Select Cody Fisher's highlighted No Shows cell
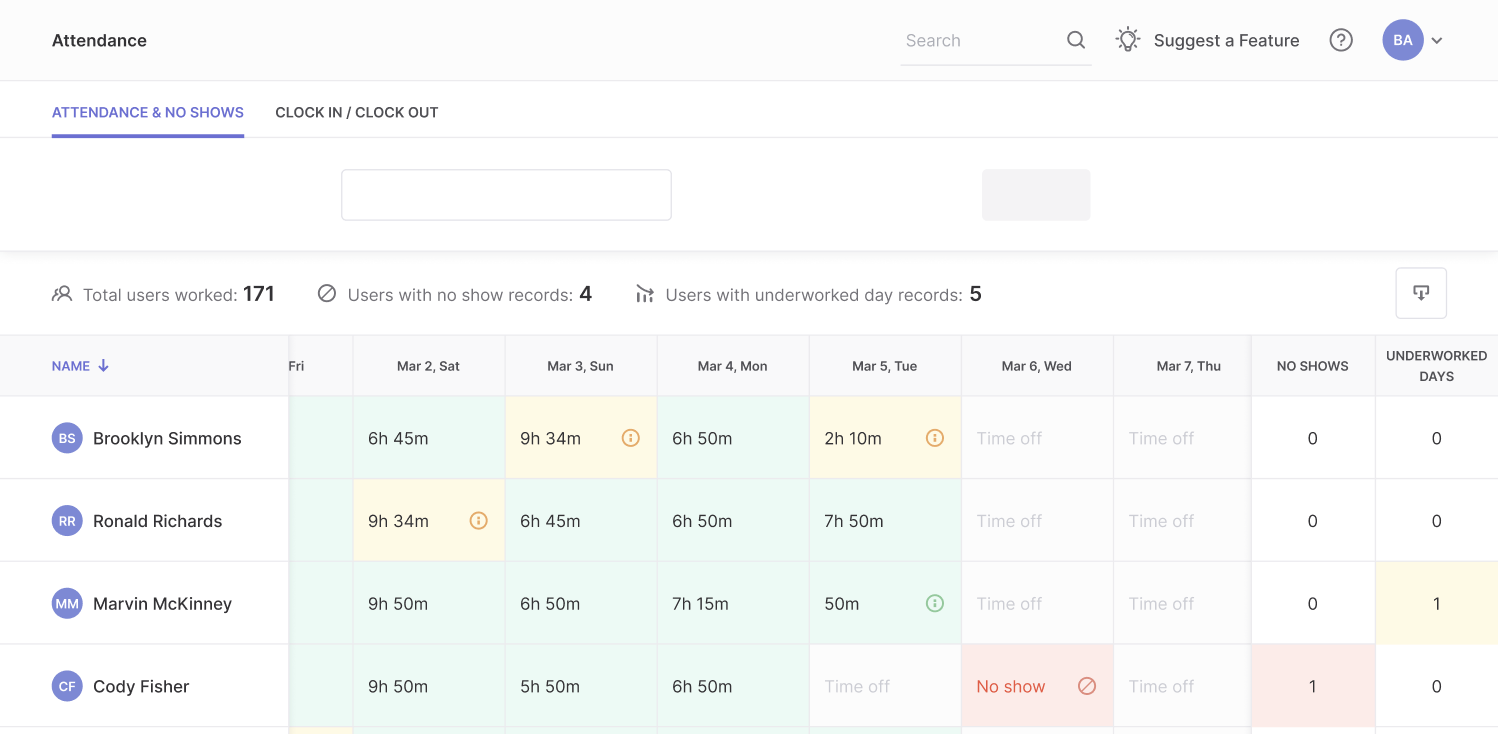Screen dimensions: 1498x734 pyautogui.click(x=1312, y=686)
